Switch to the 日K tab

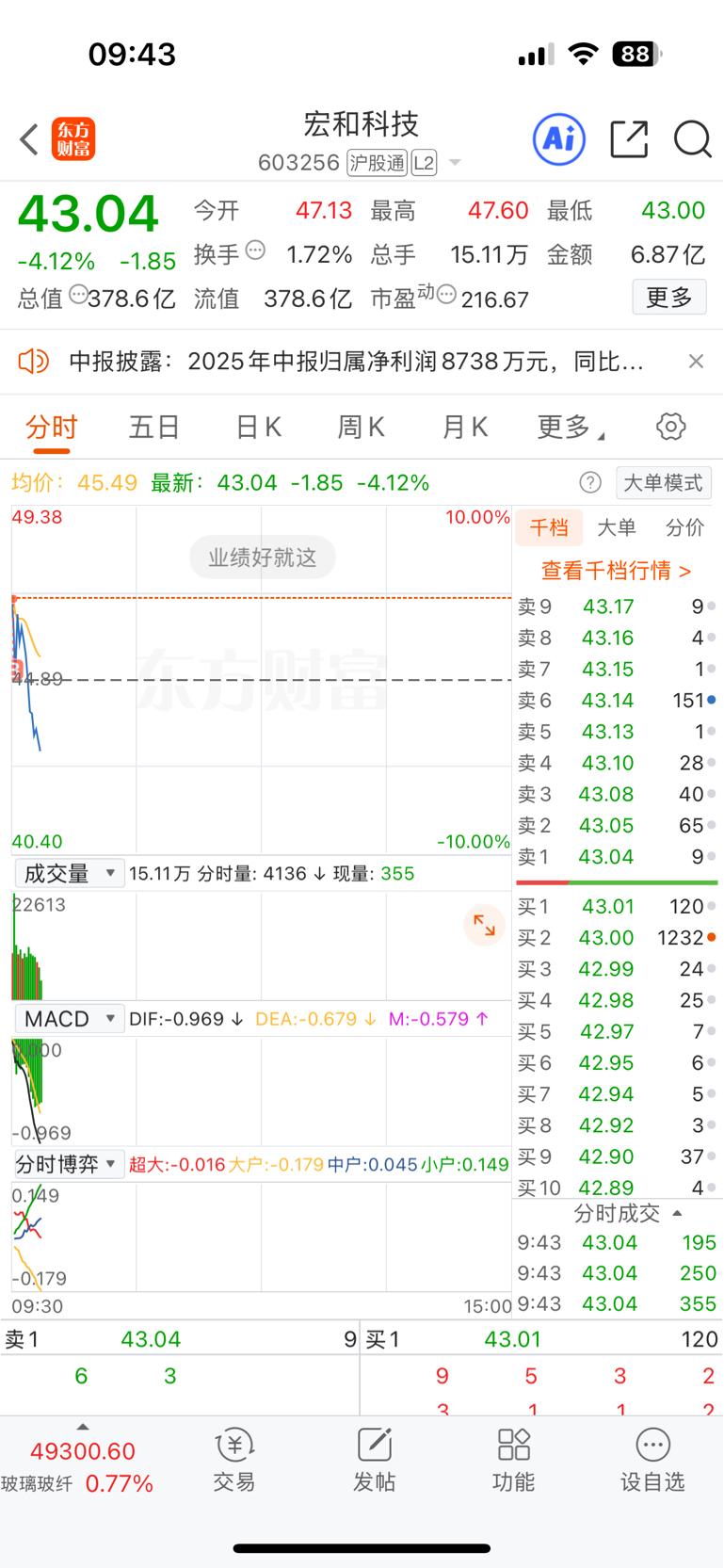click(258, 427)
